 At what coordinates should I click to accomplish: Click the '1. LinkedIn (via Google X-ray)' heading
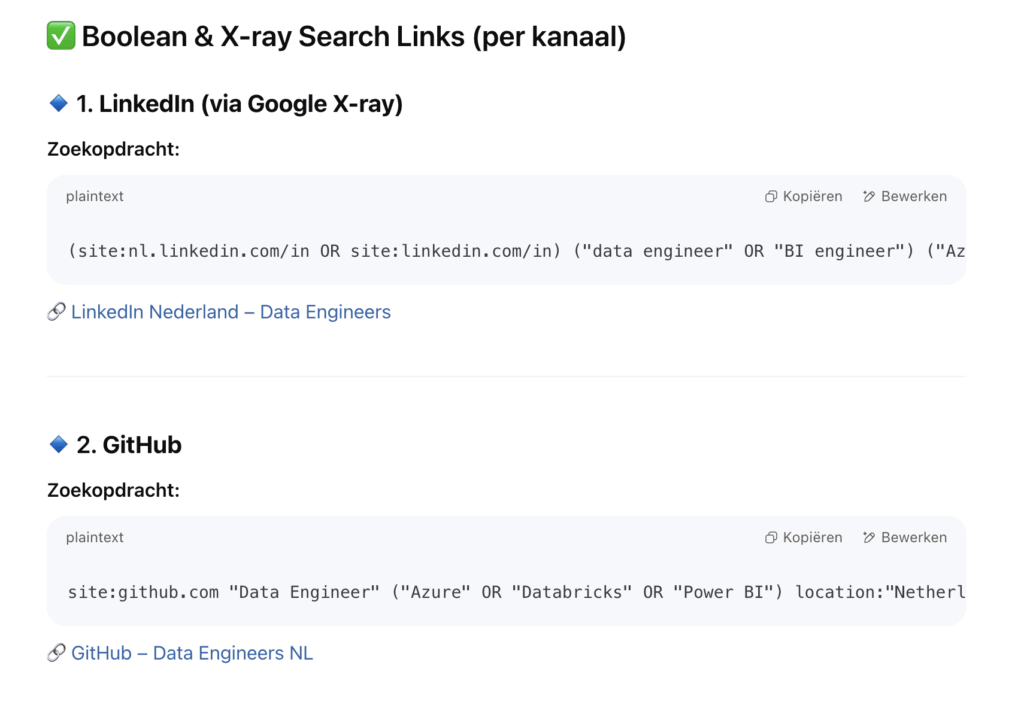click(239, 103)
